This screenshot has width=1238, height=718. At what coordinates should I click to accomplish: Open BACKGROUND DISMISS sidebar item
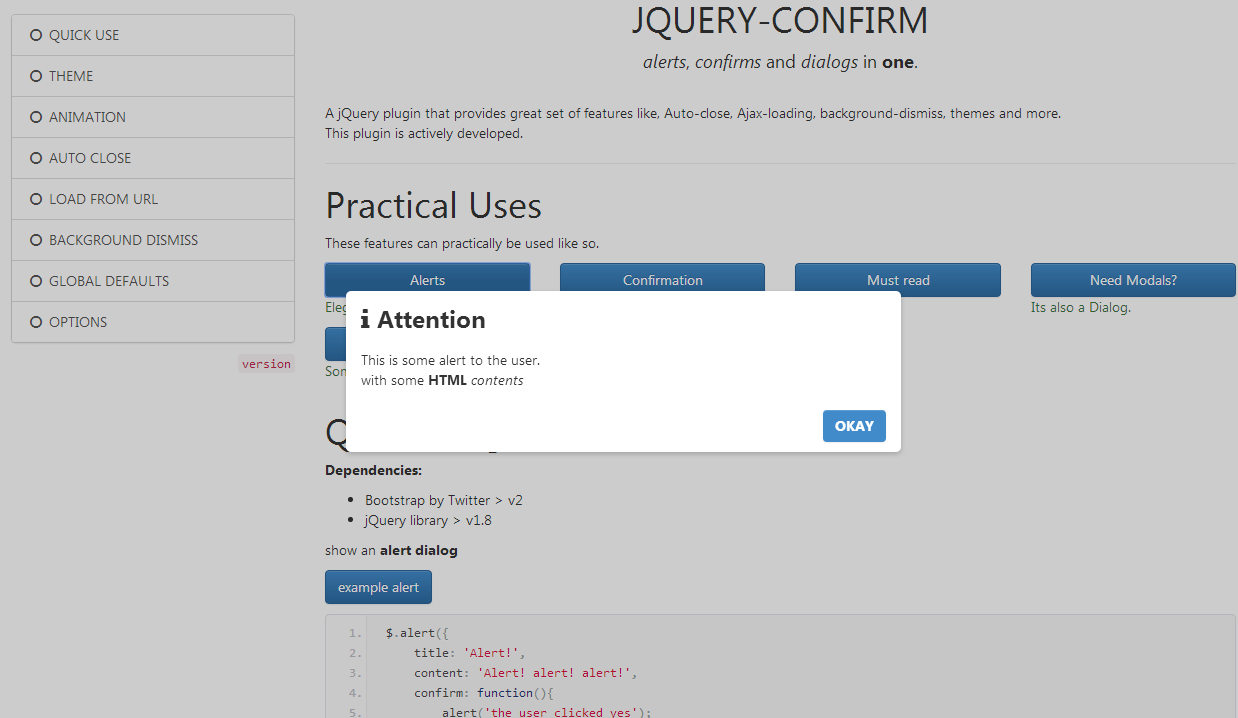(153, 240)
